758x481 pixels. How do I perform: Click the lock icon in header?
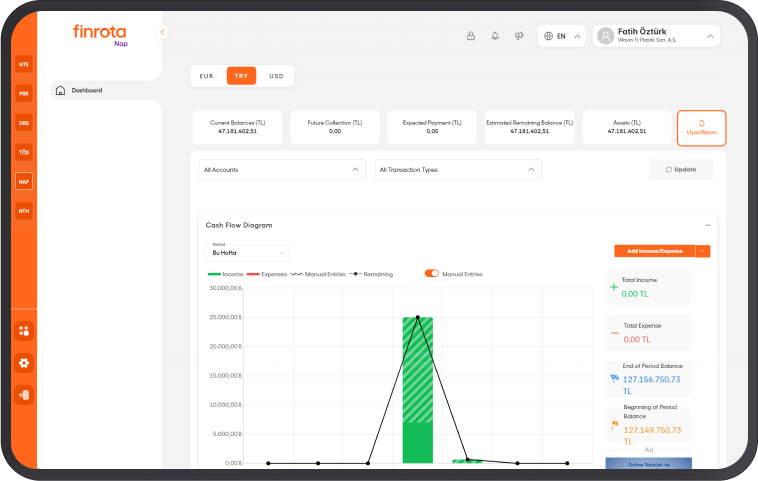(x=470, y=36)
